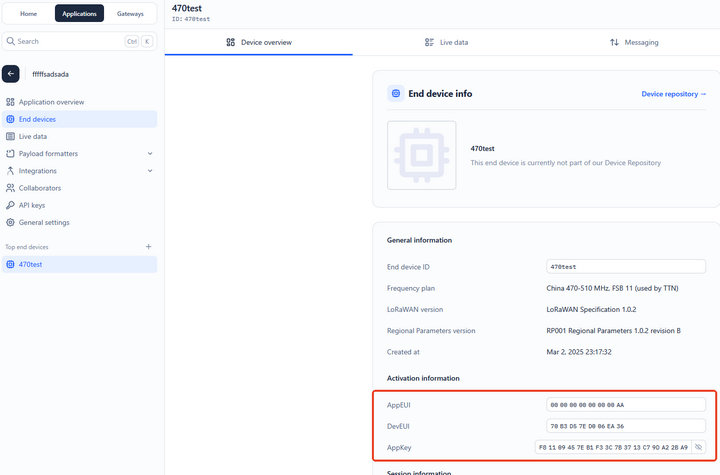Switch to the Live data tab
This screenshot has width=720, height=475.
446,42
